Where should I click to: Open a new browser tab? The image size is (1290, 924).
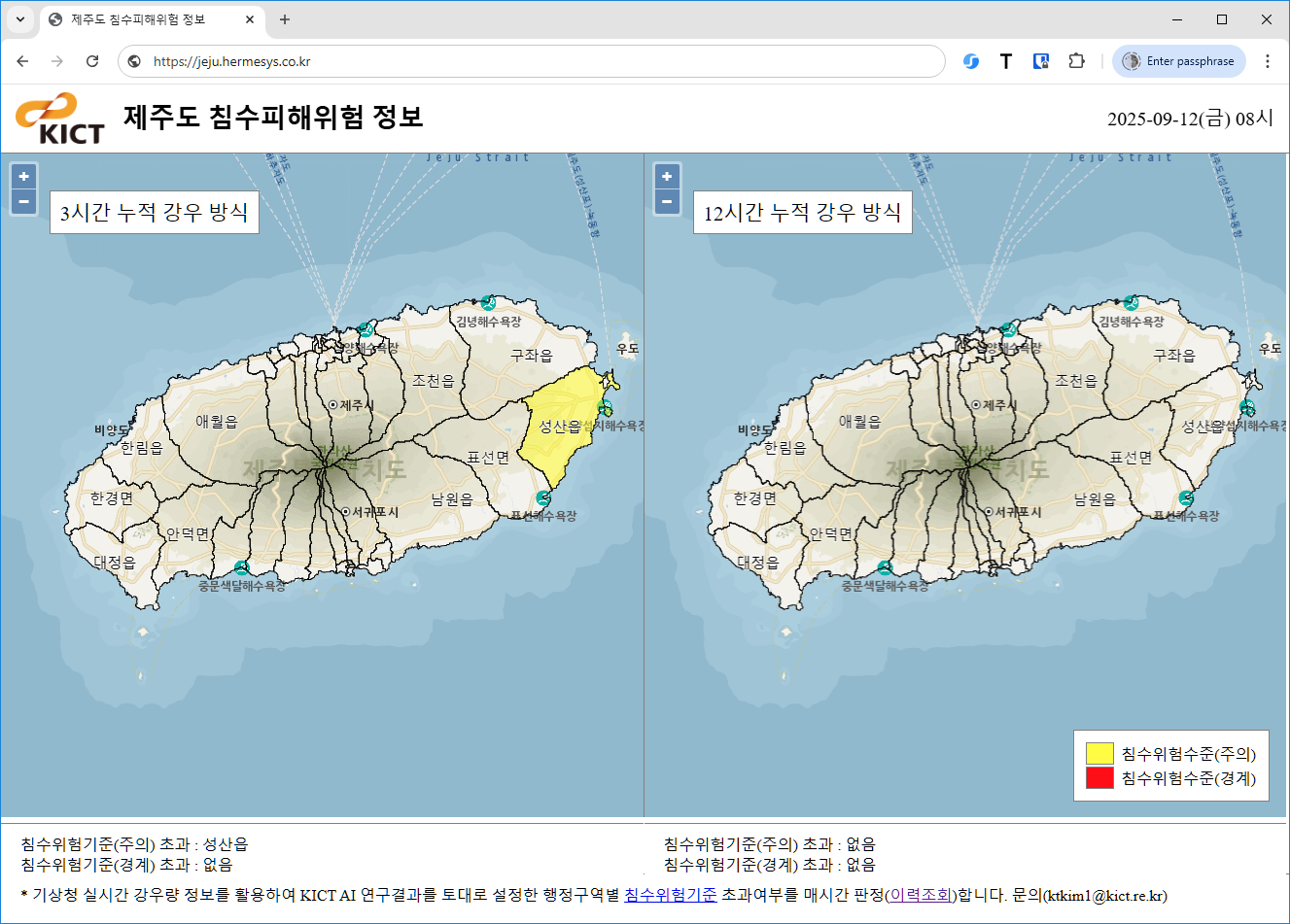pyautogui.click(x=285, y=19)
